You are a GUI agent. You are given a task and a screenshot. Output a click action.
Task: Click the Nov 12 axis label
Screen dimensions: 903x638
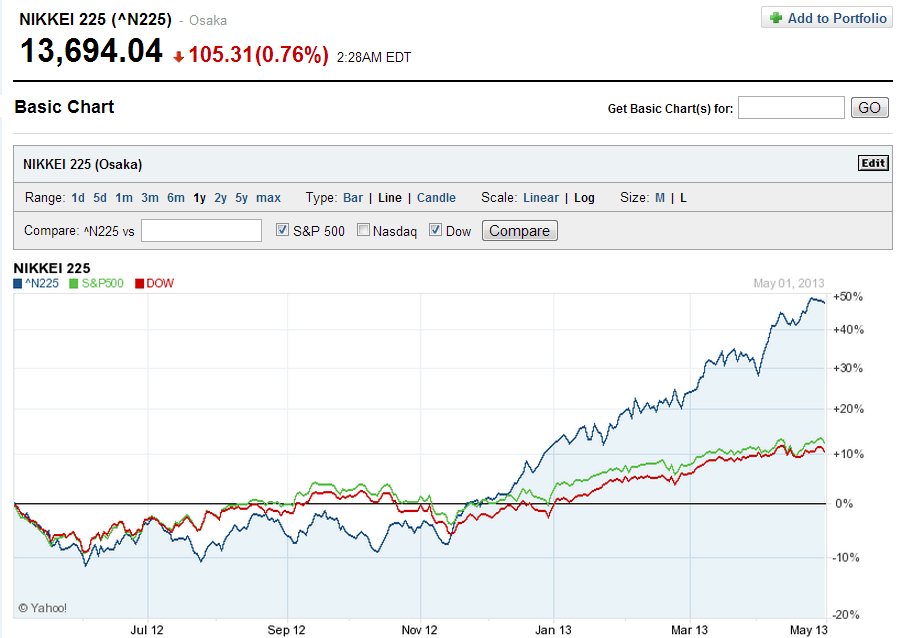click(x=419, y=630)
